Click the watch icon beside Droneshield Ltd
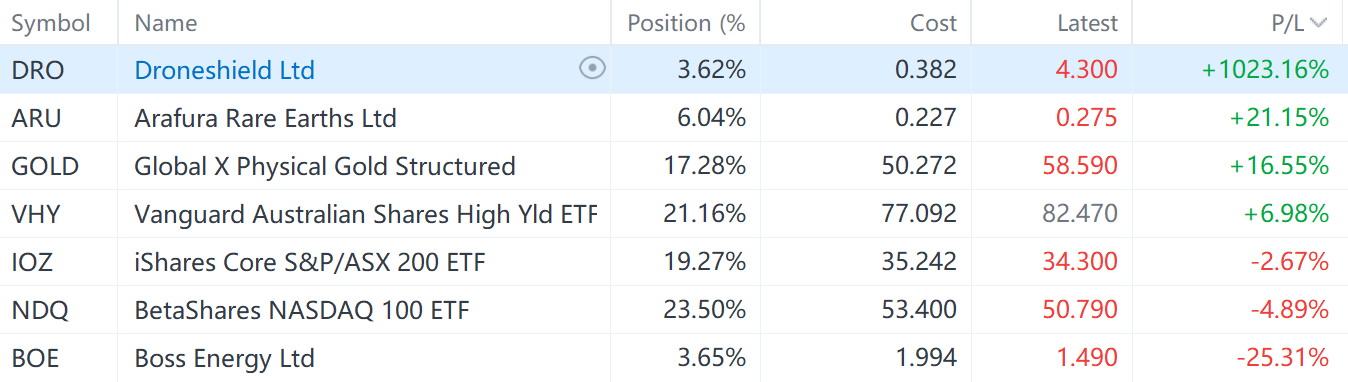The image size is (1348, 382). (x=593, y=69)
